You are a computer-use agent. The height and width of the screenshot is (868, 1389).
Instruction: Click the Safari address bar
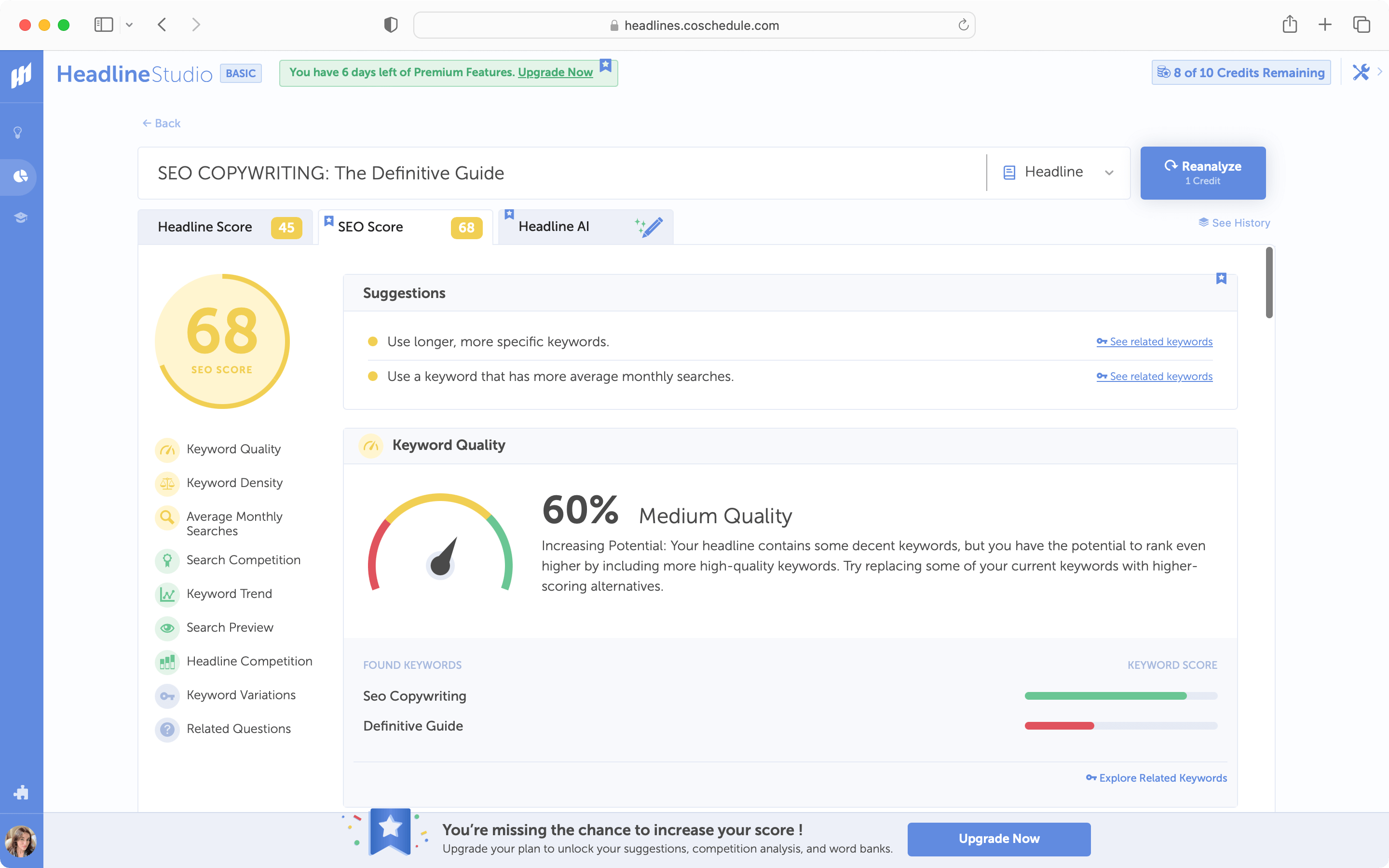pyautogui.click(x=694, y=25)
